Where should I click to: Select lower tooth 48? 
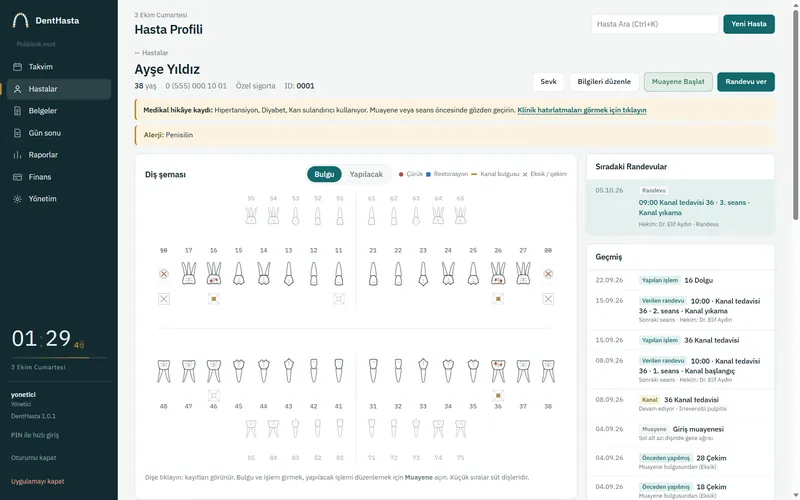click(164, 371)
